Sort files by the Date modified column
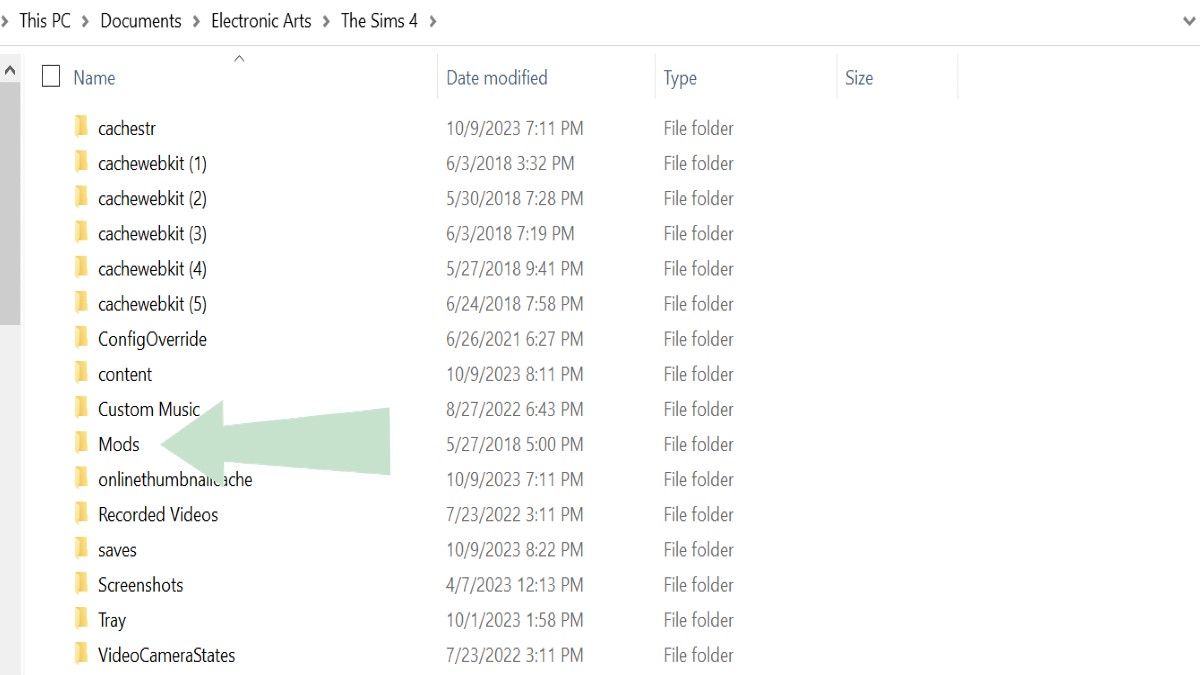The width and height of the screenshot is (1200, 675). [497, 77]
